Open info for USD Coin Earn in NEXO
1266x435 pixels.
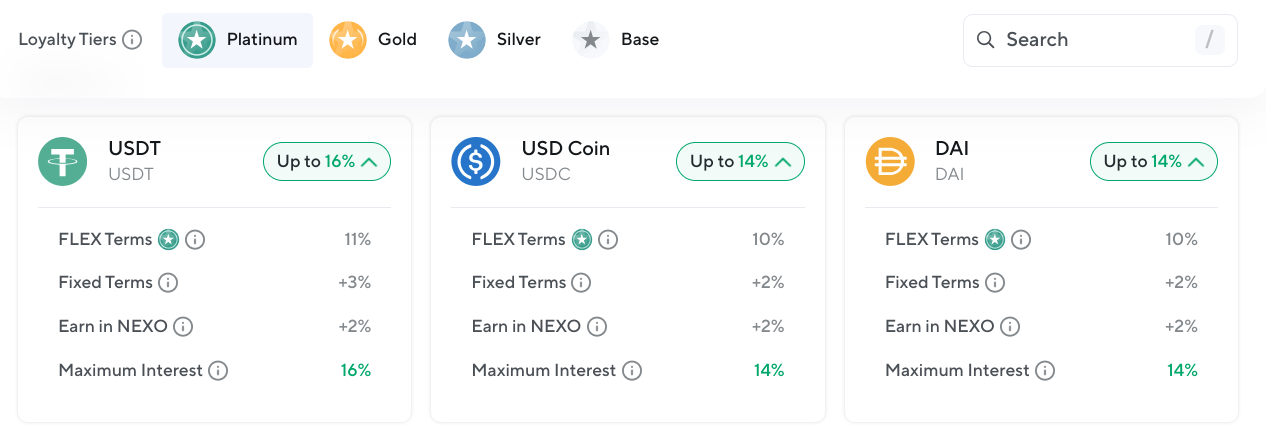click(597, 327)
